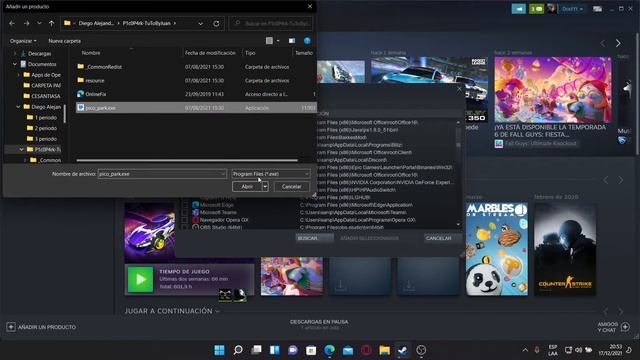This screenshot has height=360, width=640.
Task: Click the horizontal scrollbar of file list
Action: pyautogui.click(x=187, y=160)
